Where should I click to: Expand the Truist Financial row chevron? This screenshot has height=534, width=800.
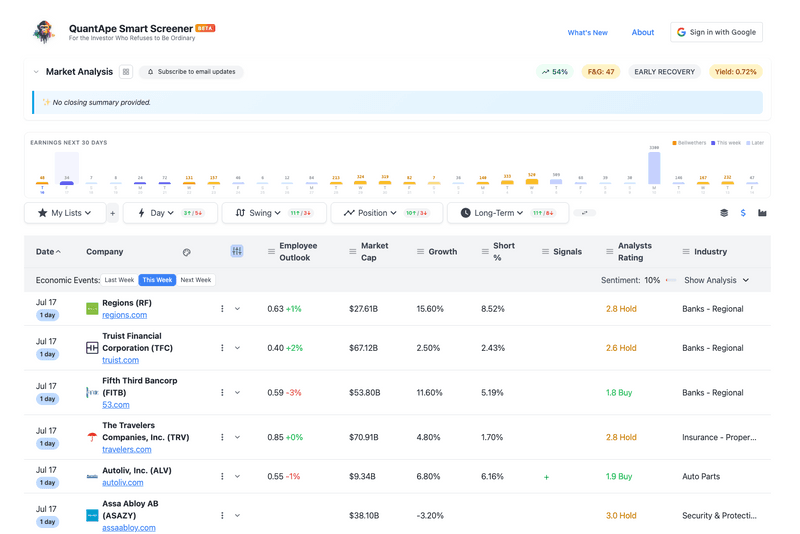coord(237,348)
